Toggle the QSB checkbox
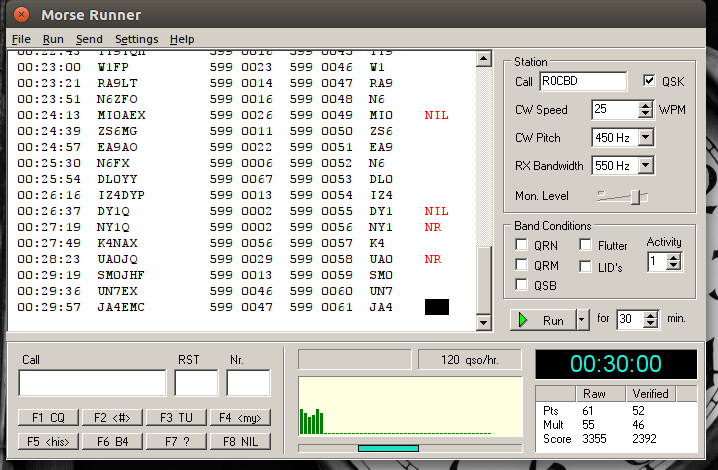Screen dimensions: 718x470 522,285
